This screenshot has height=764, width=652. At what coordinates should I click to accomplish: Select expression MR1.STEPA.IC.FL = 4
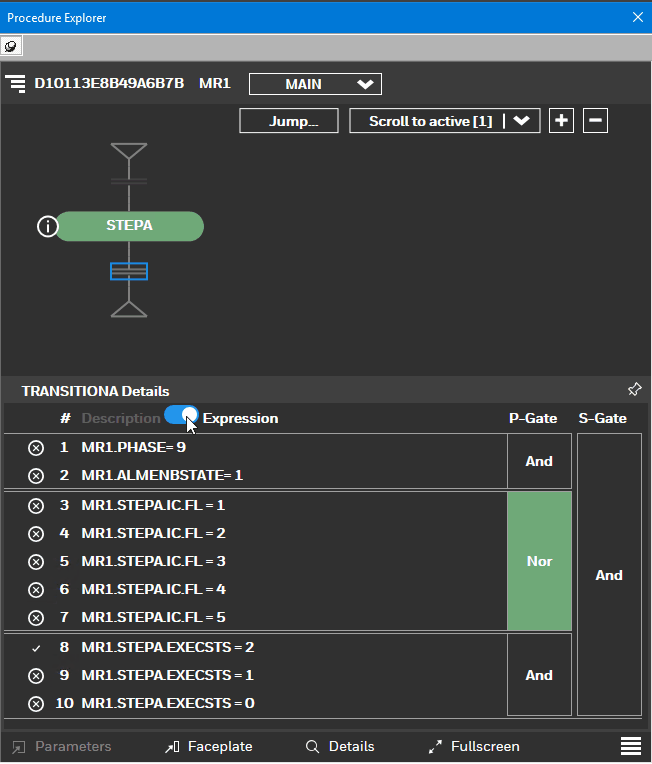(153, 590)
